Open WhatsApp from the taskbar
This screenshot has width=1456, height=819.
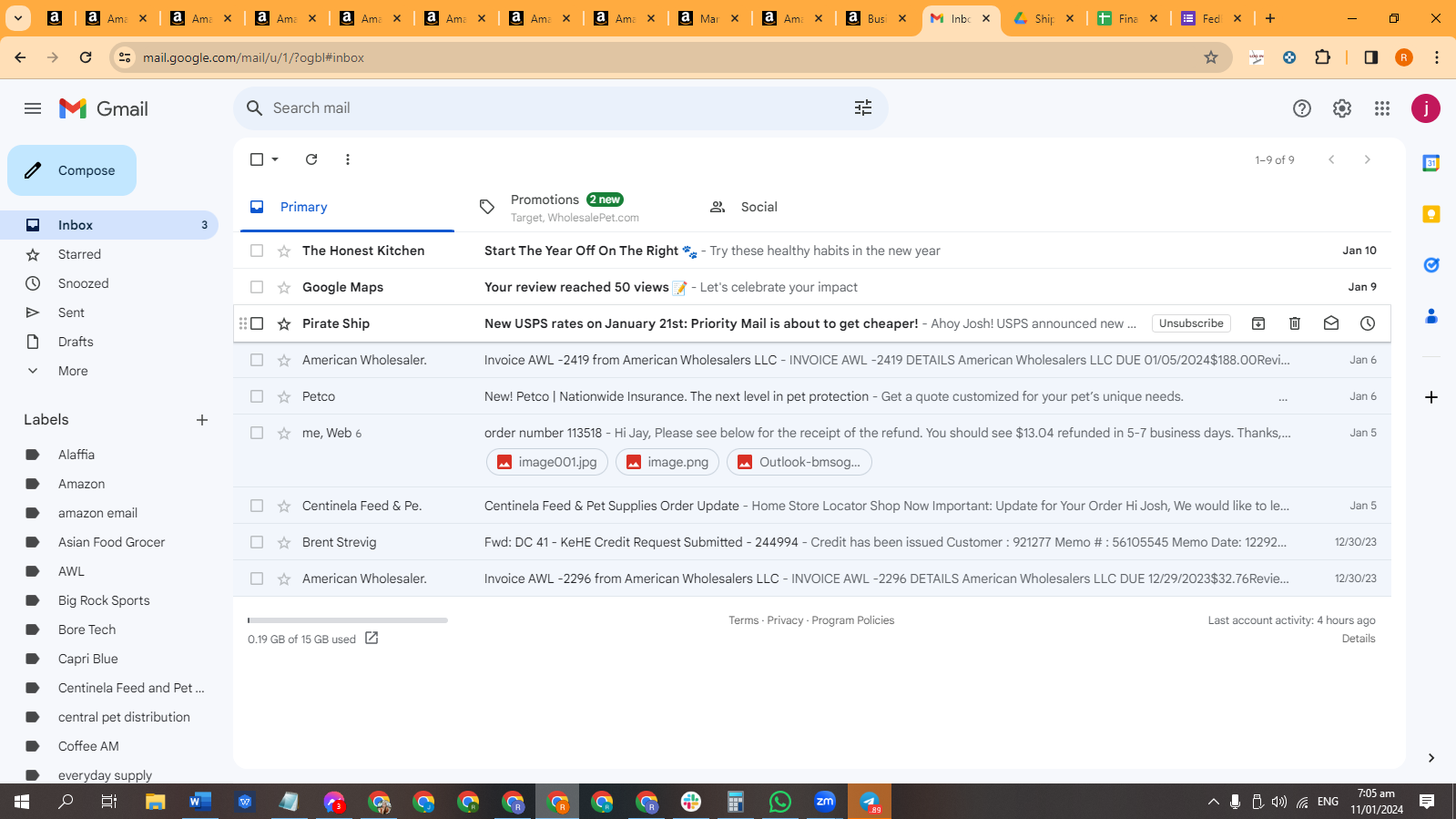click(780, 802)
